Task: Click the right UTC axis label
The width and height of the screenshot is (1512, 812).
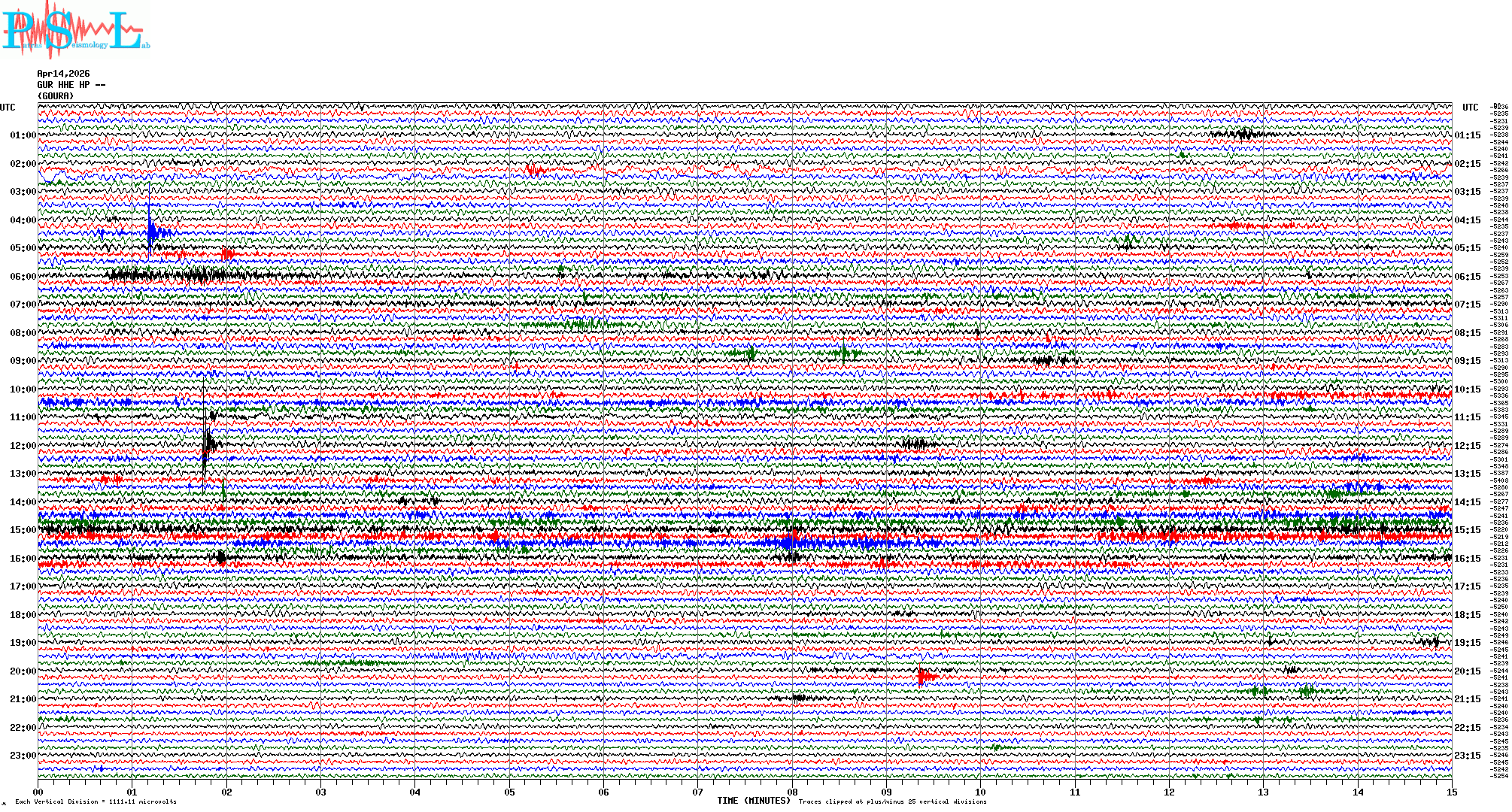Action: pyautogui.click(x=1470, y=108)
